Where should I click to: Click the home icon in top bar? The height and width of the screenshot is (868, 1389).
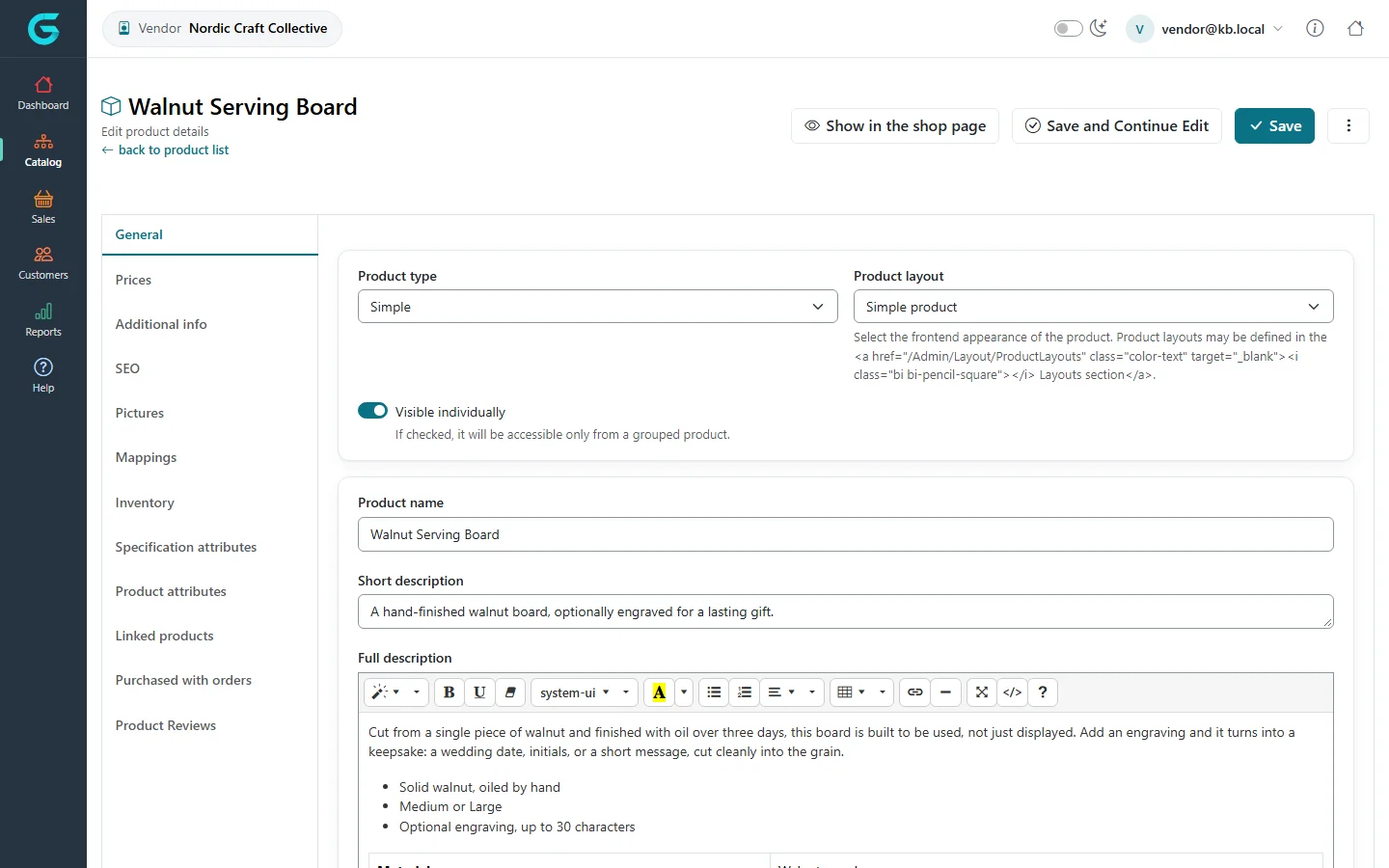[1355, 28]
